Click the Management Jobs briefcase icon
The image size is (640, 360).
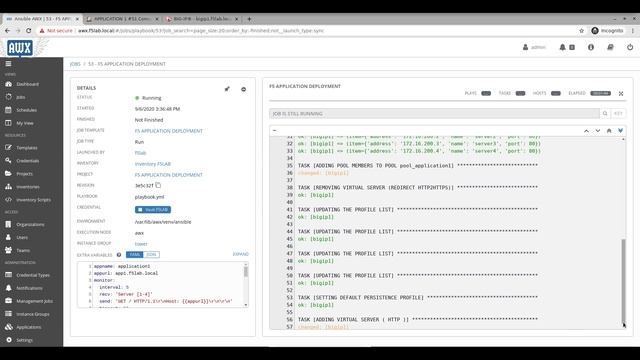[x=9, y=301]
